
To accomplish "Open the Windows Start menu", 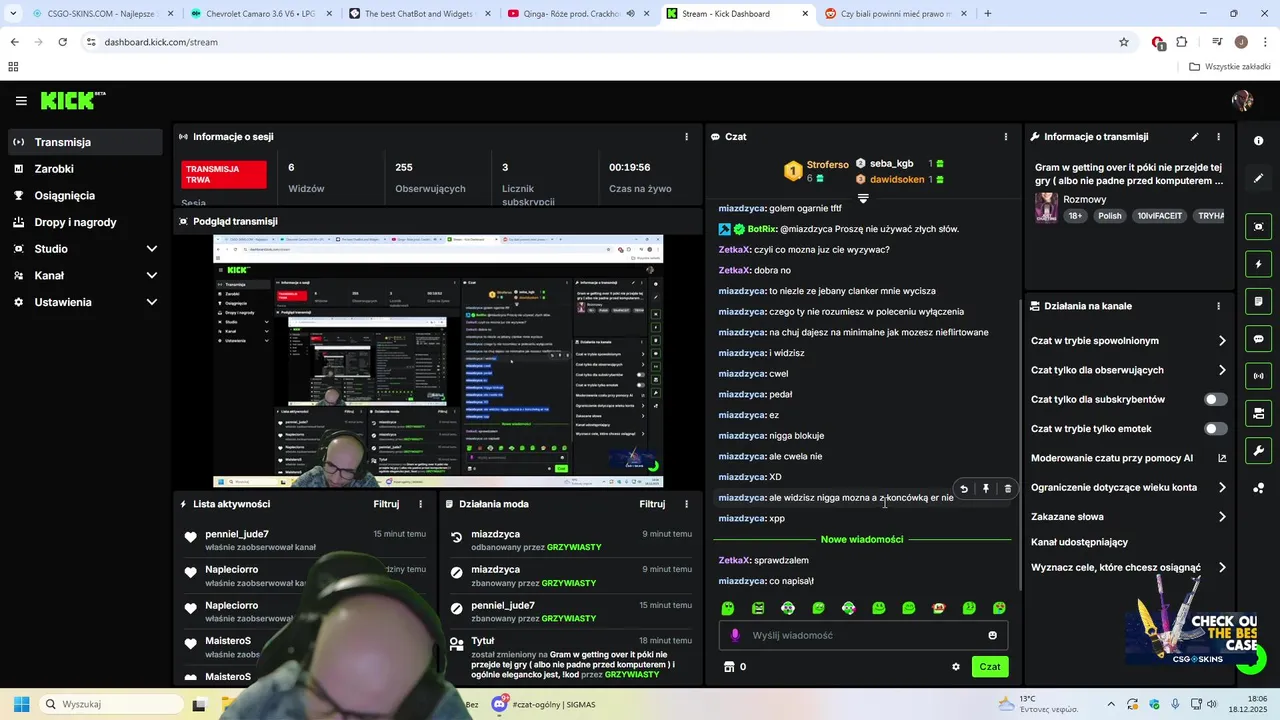I will click(x=21, y=704).
